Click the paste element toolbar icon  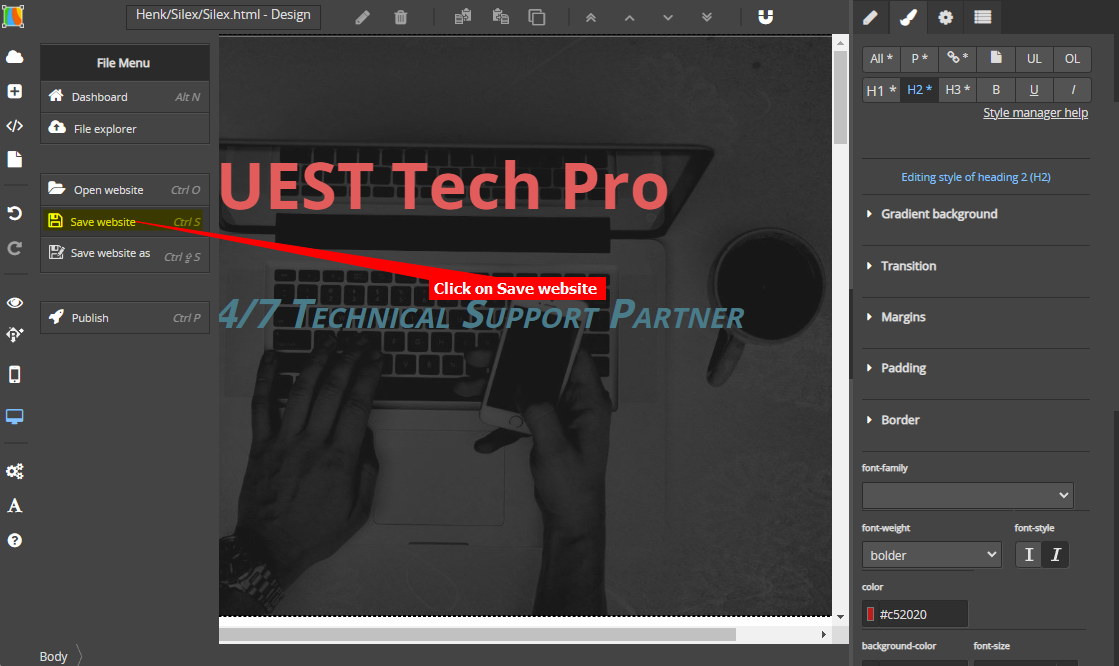(500, 16)
